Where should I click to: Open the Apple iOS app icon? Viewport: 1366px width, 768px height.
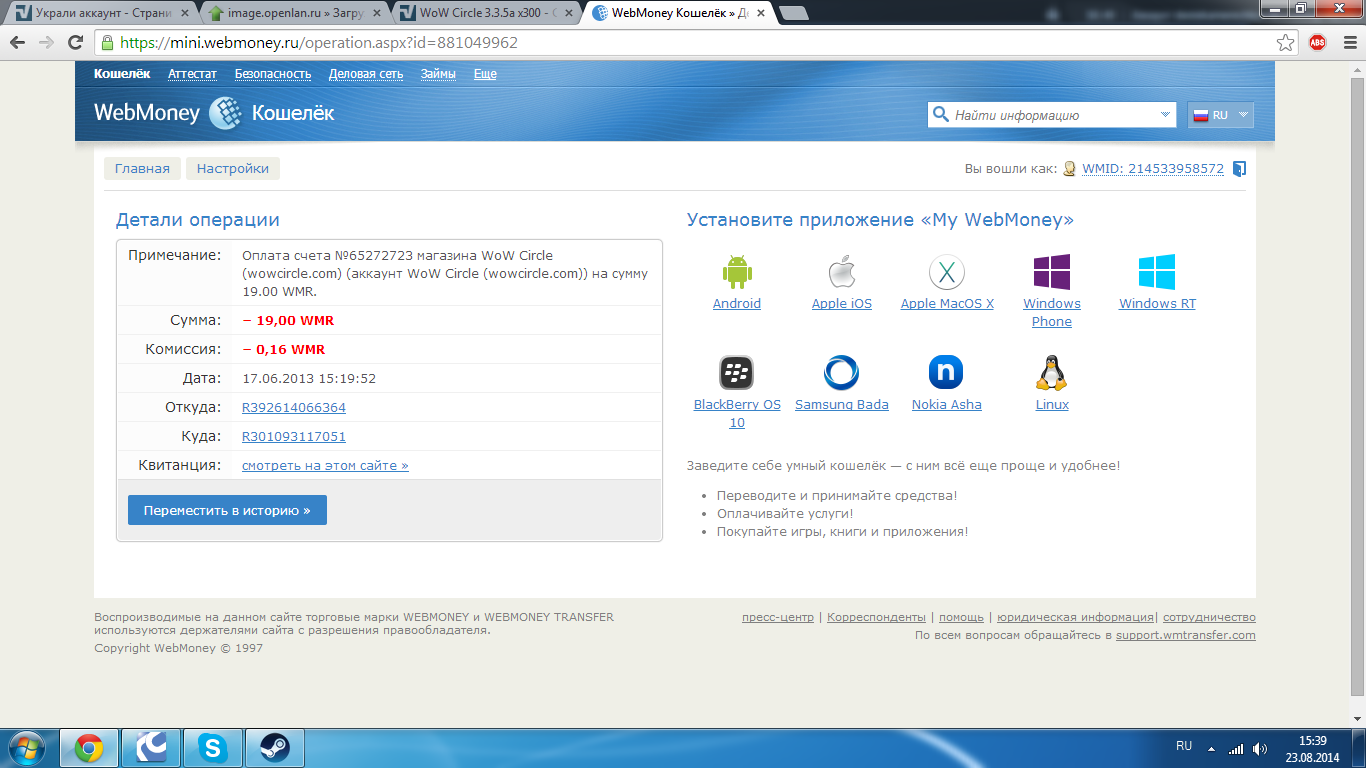click(842, 272)
